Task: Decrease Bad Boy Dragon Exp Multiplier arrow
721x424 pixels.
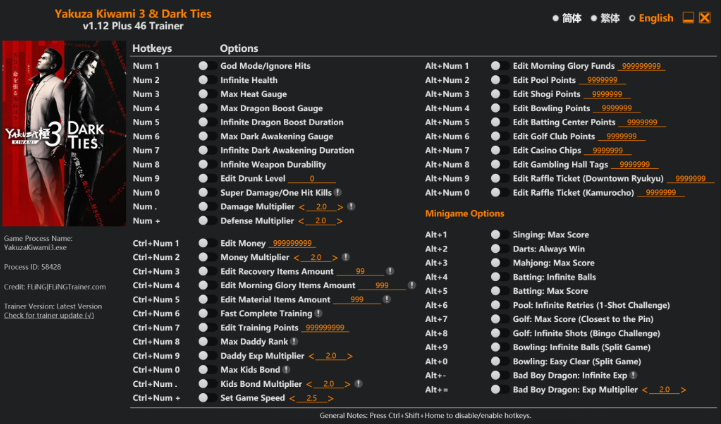Action: point(645,390)
